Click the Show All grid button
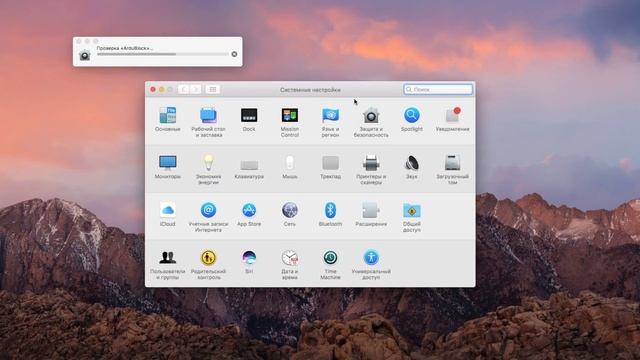Screen dimensions: 640x360 213,89
